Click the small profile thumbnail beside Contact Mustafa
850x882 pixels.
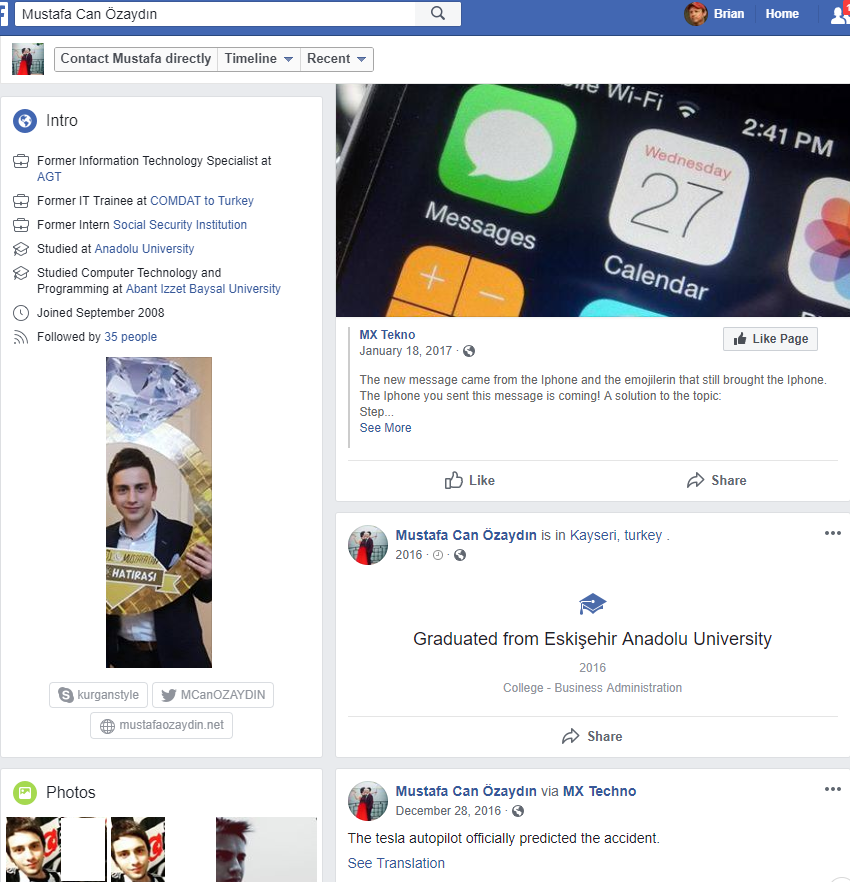[x=28, y=59]
